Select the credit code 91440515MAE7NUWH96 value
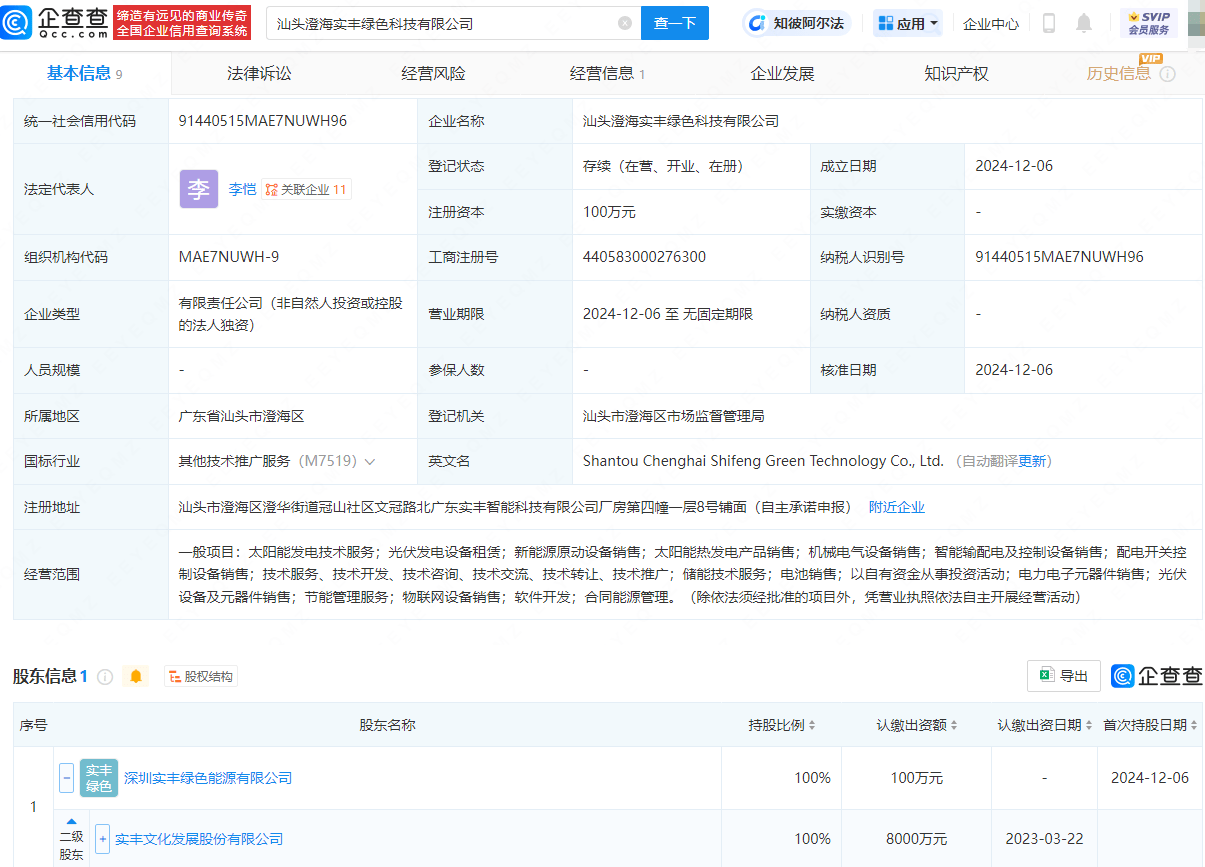 pos(263,121)
